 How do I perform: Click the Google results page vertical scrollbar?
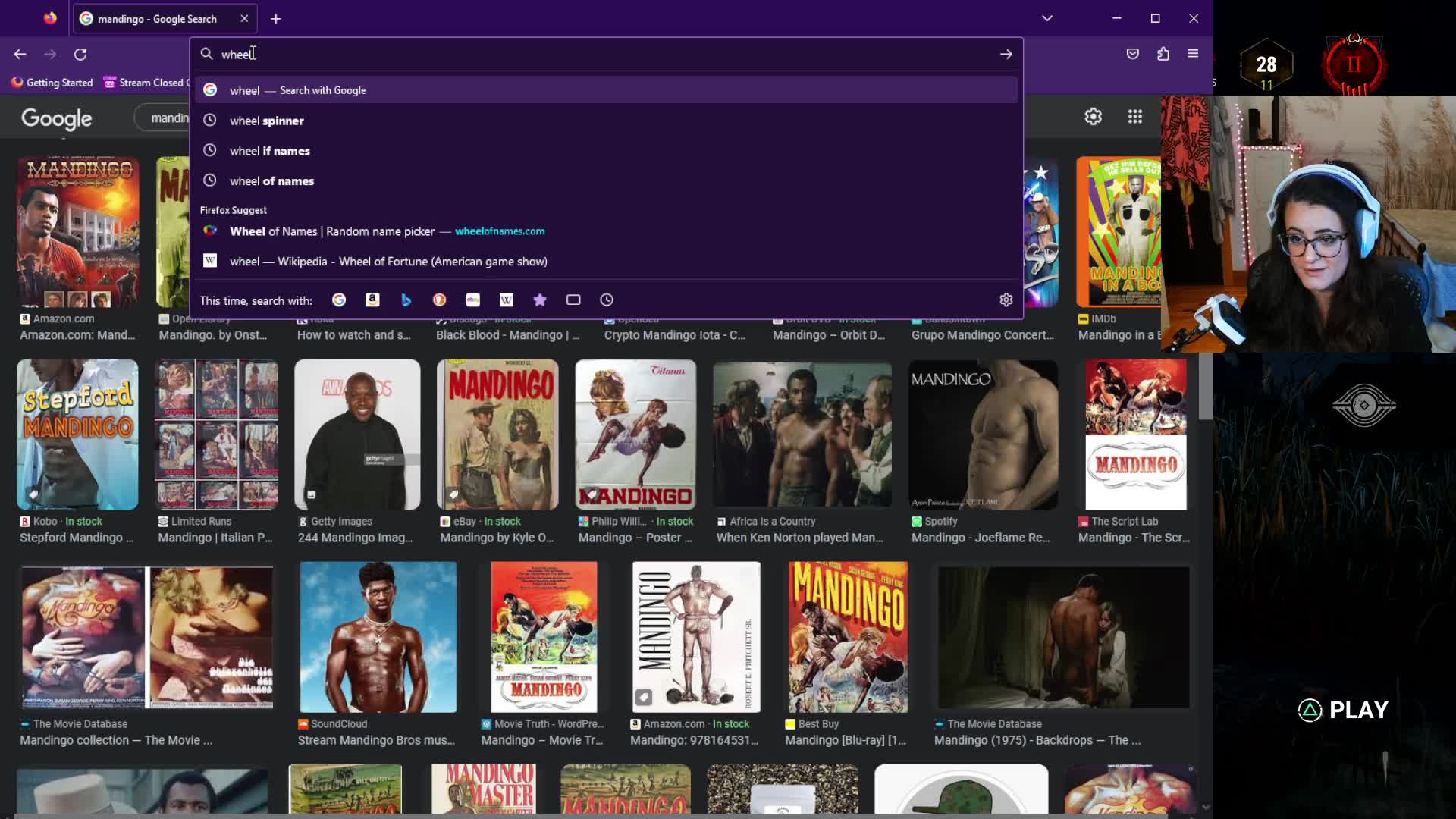pos(1206,387)
